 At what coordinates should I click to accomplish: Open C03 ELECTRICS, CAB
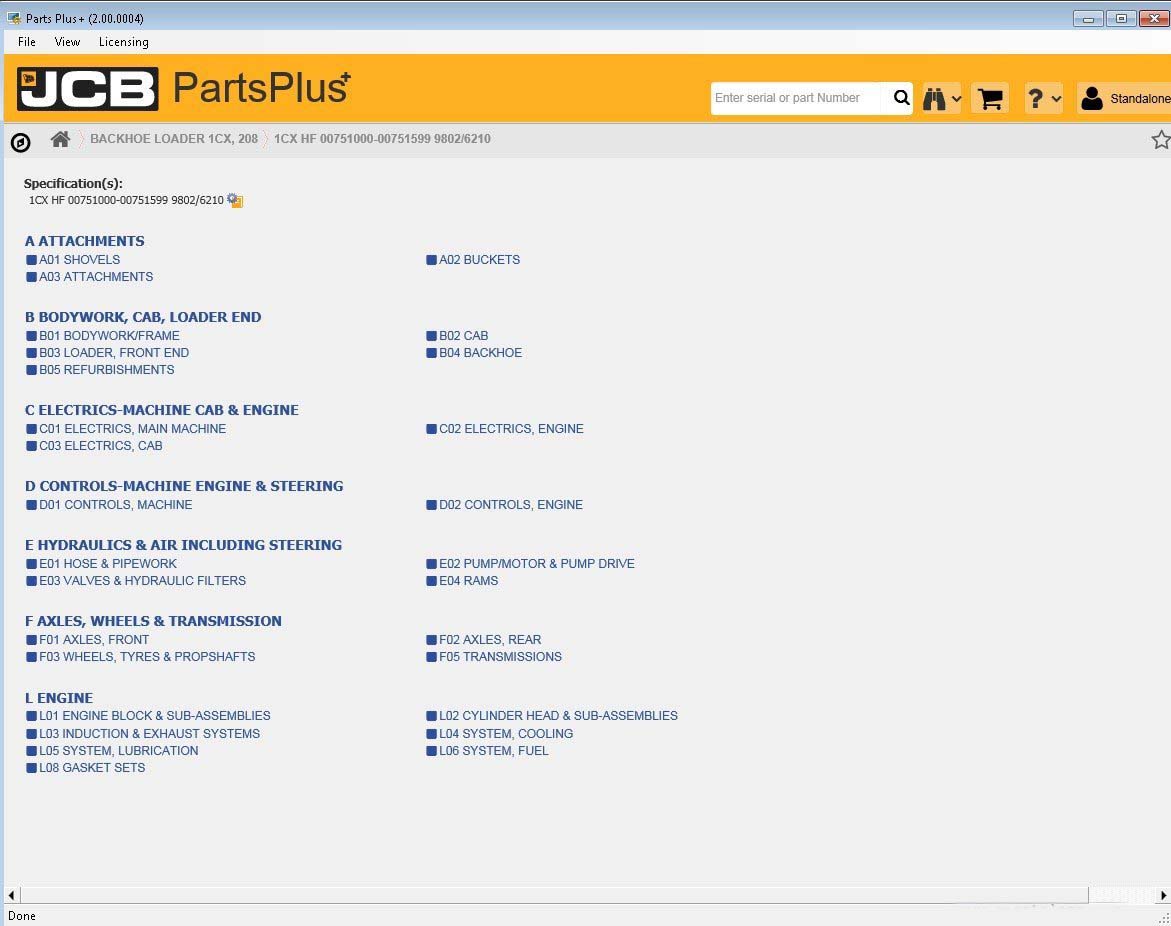tap(101, 447)
